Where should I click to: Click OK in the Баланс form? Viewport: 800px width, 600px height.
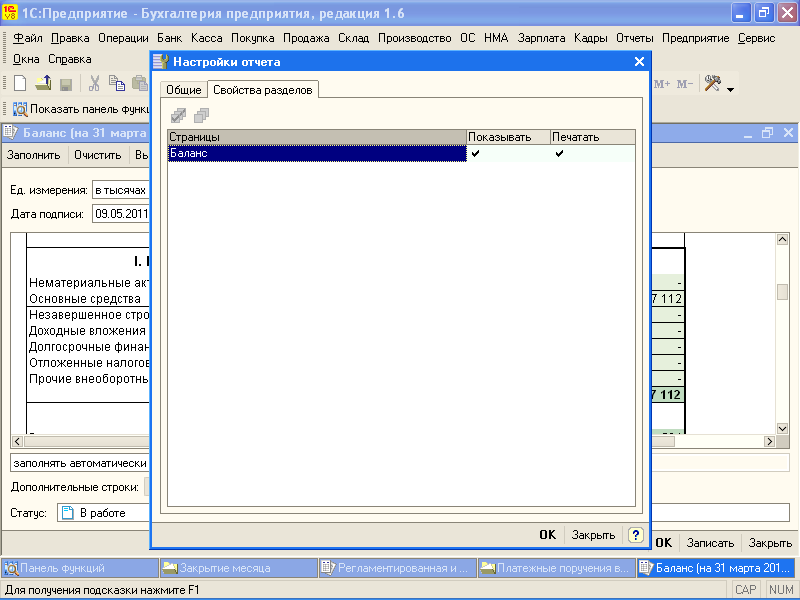[663, 543]
